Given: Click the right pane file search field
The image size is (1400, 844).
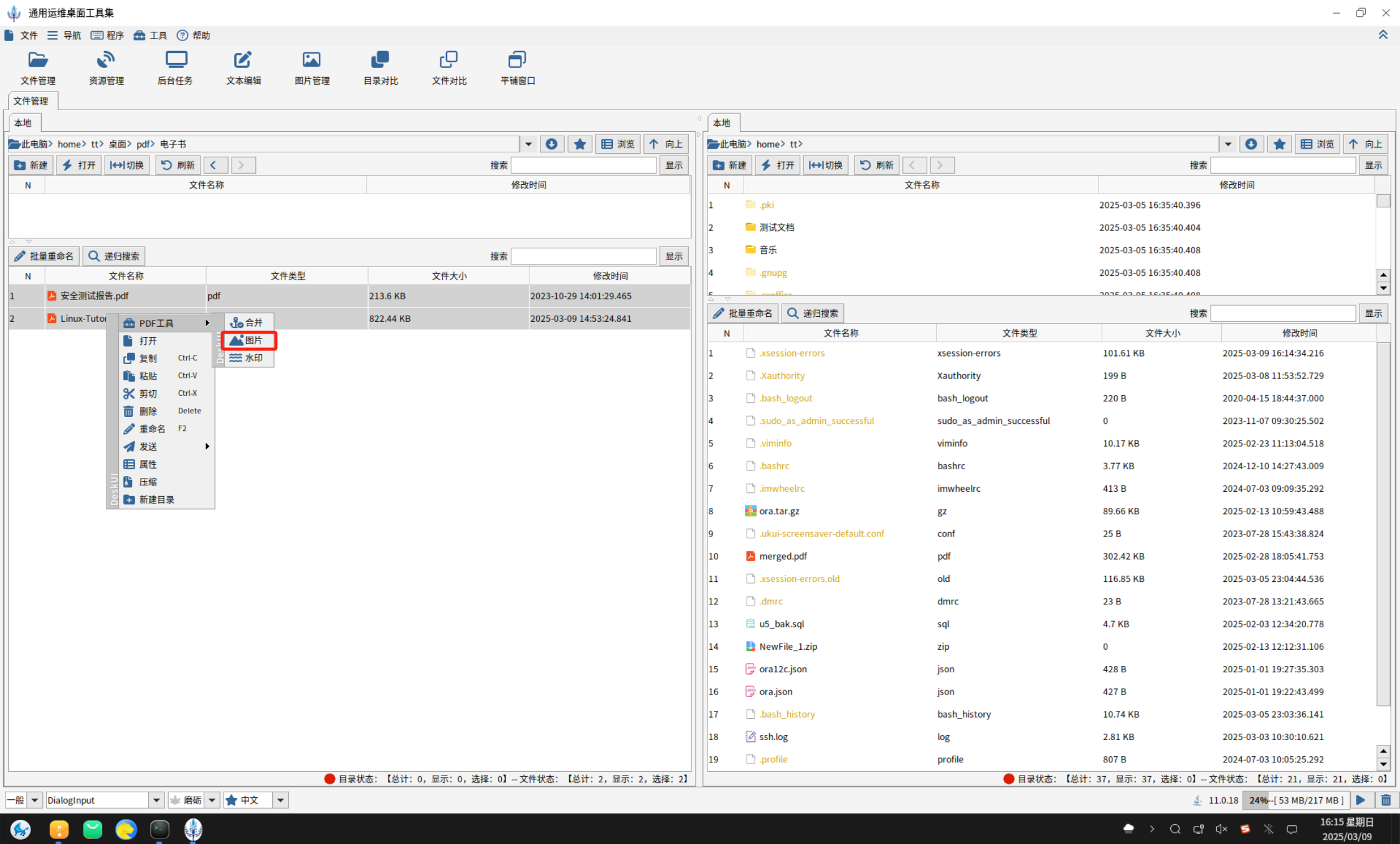Looking at the screenshot, I should pos(1282,314).
